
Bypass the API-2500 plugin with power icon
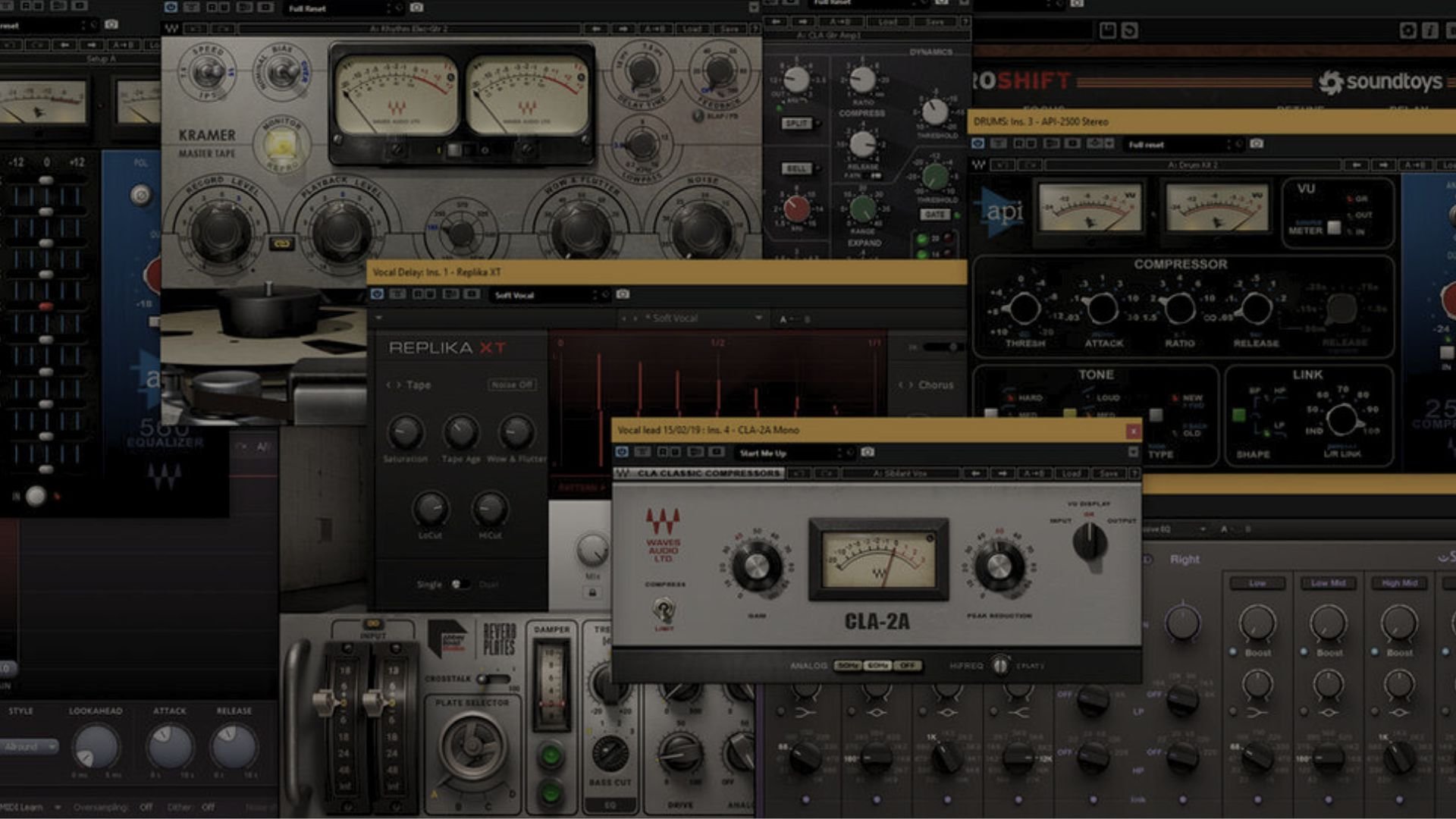click(x=978, y=143)
